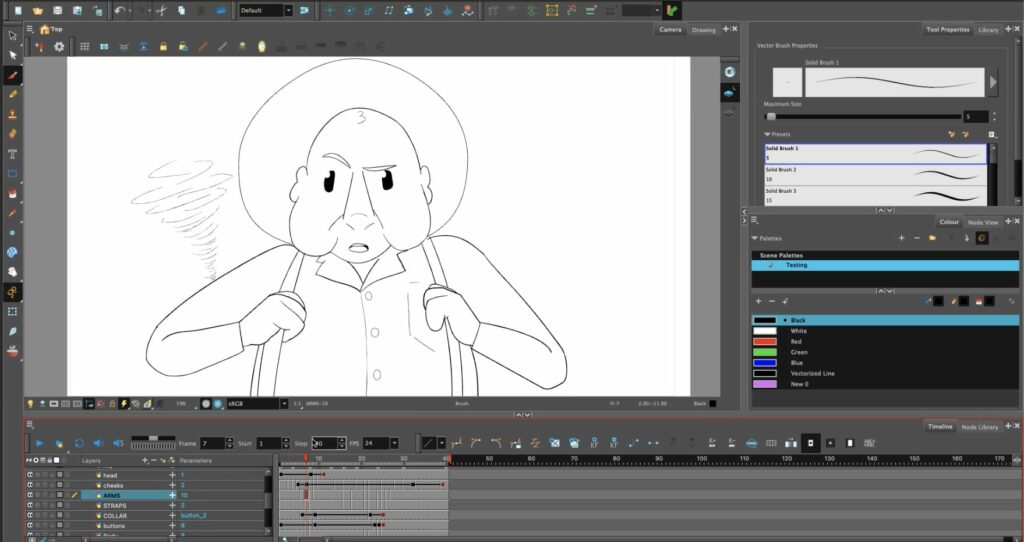Select the Eraser tool in left toolbar
The width and height of the screenshot is (1024, 542).
(12, 134)
